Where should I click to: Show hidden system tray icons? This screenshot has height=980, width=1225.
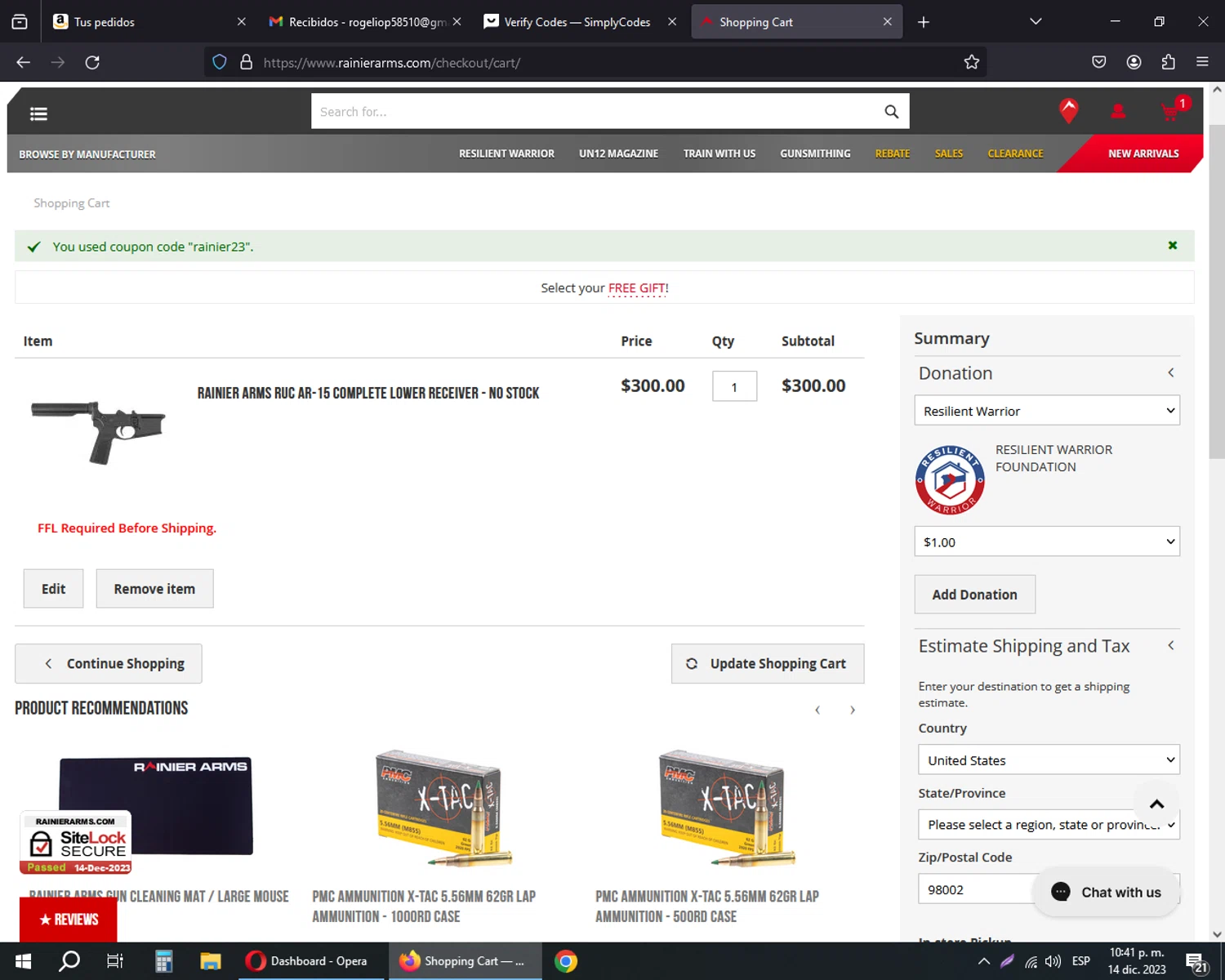coord(984,961)
